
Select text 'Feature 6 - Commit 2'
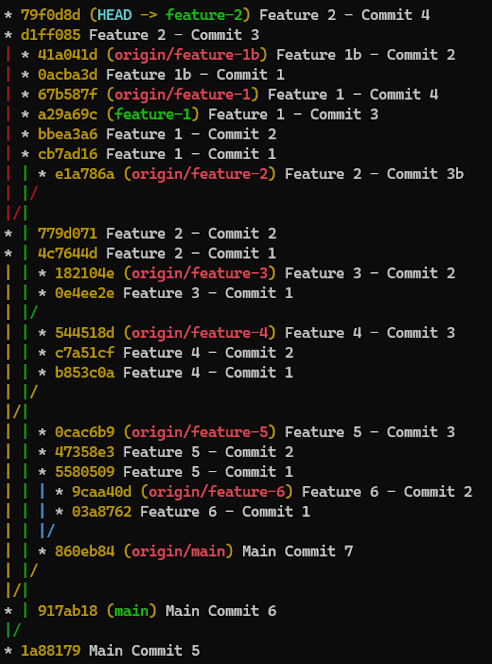click(387, 492)
